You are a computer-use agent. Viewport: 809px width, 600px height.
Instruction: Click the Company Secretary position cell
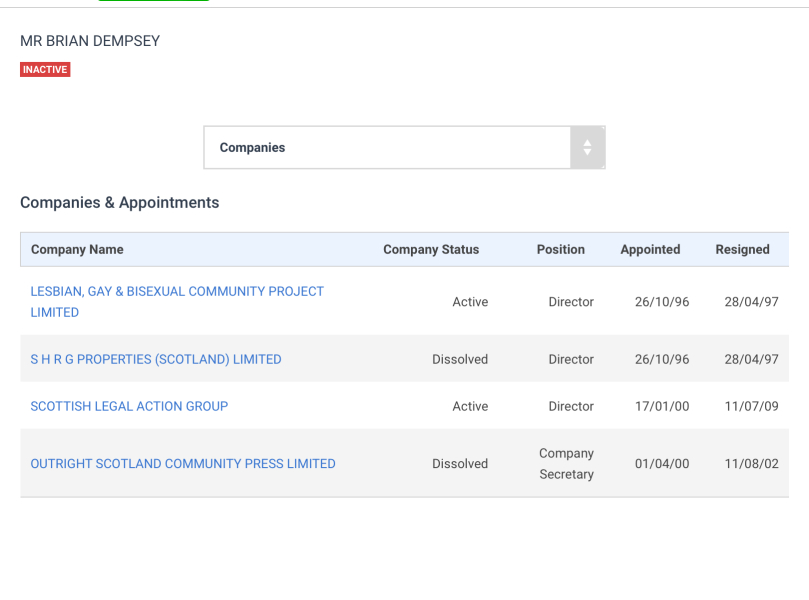coord(566,464)
